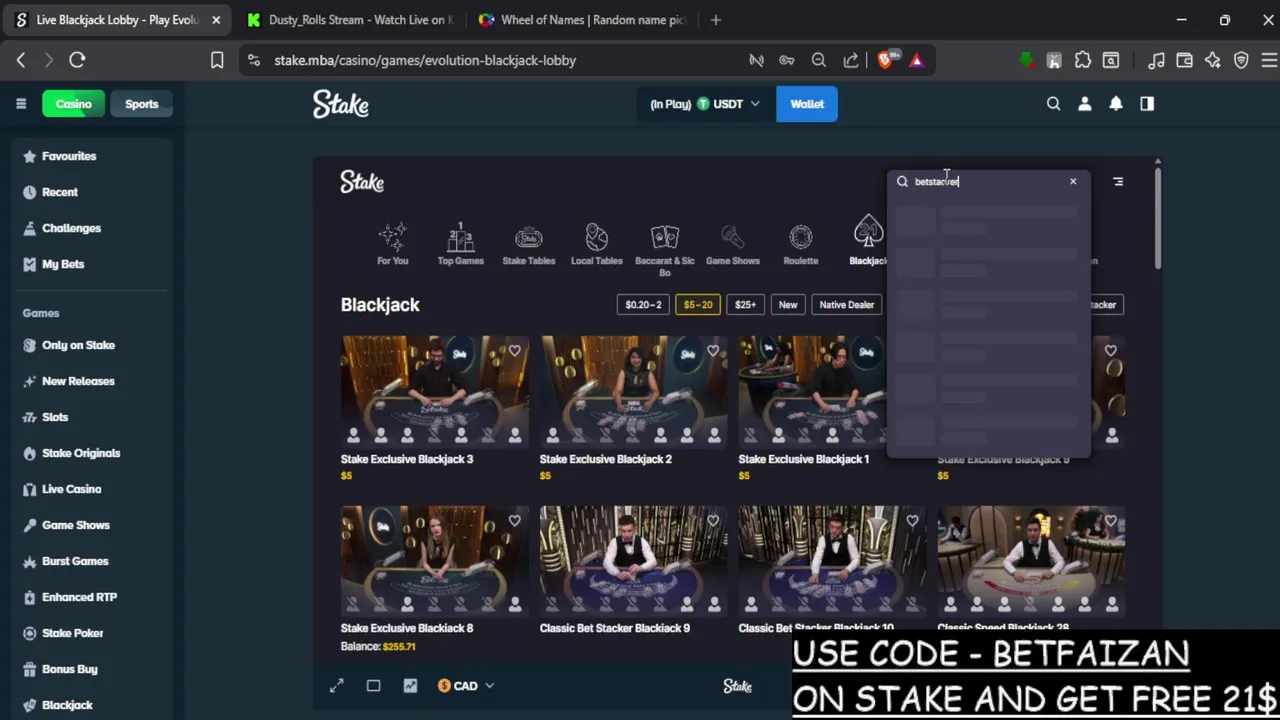Viewport: 1280px width, 720px height.
Task: Switch to the Casino tab
Action: click(x=73, y=104)
